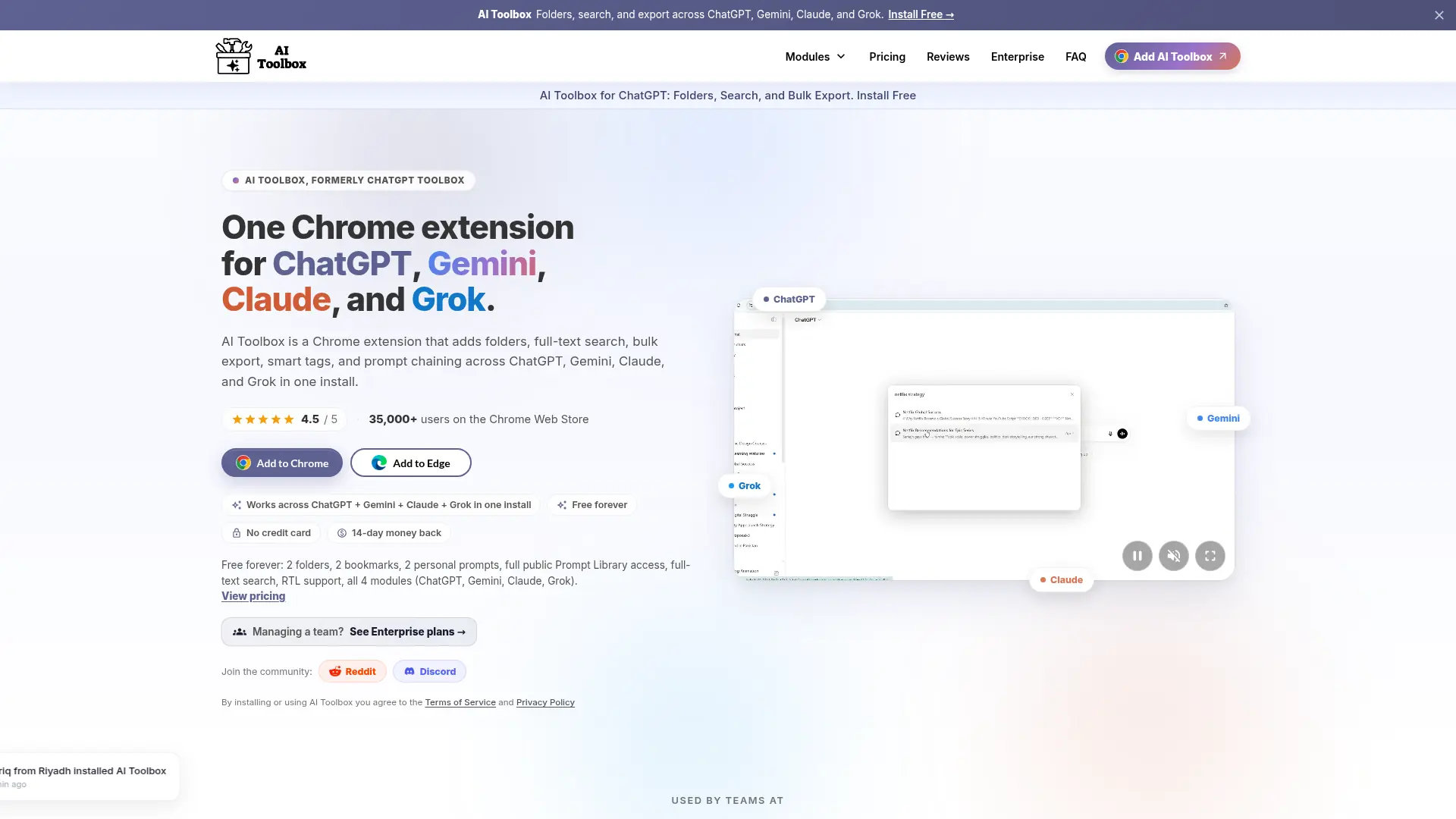Click the Claude floating label

click(x=1061, y=579)
